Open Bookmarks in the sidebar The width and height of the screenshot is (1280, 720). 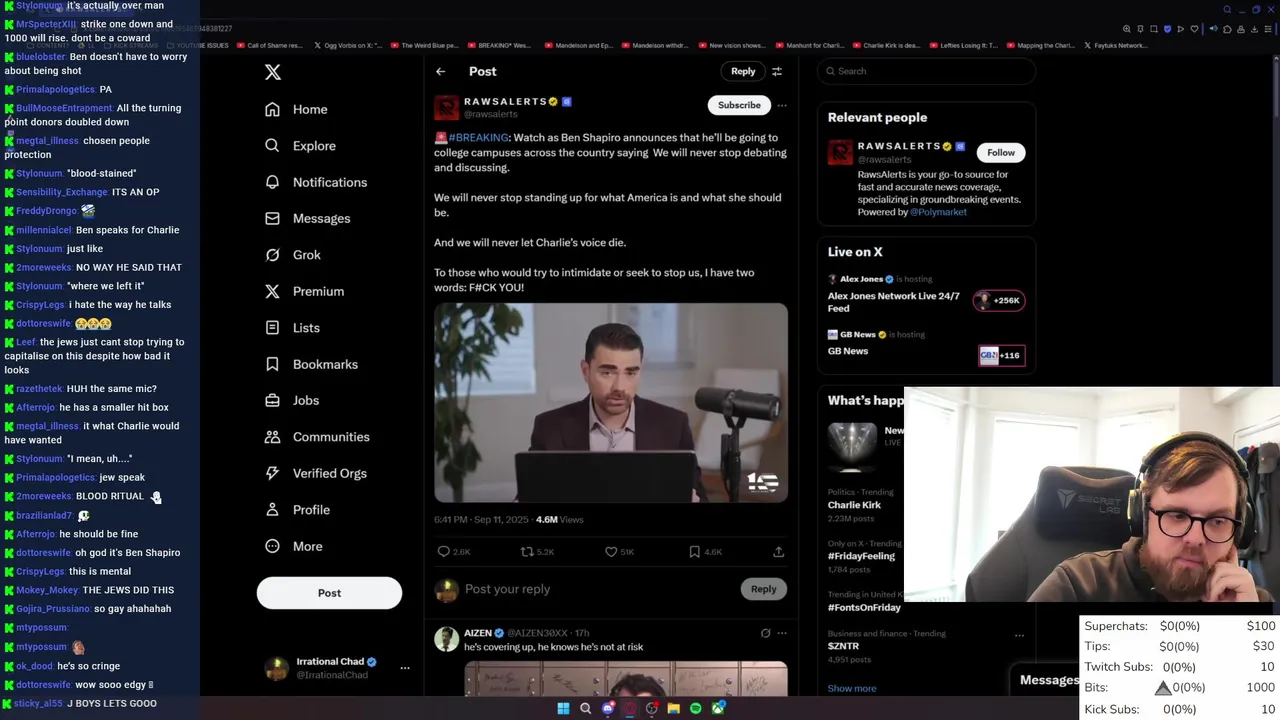click(311, 364)
